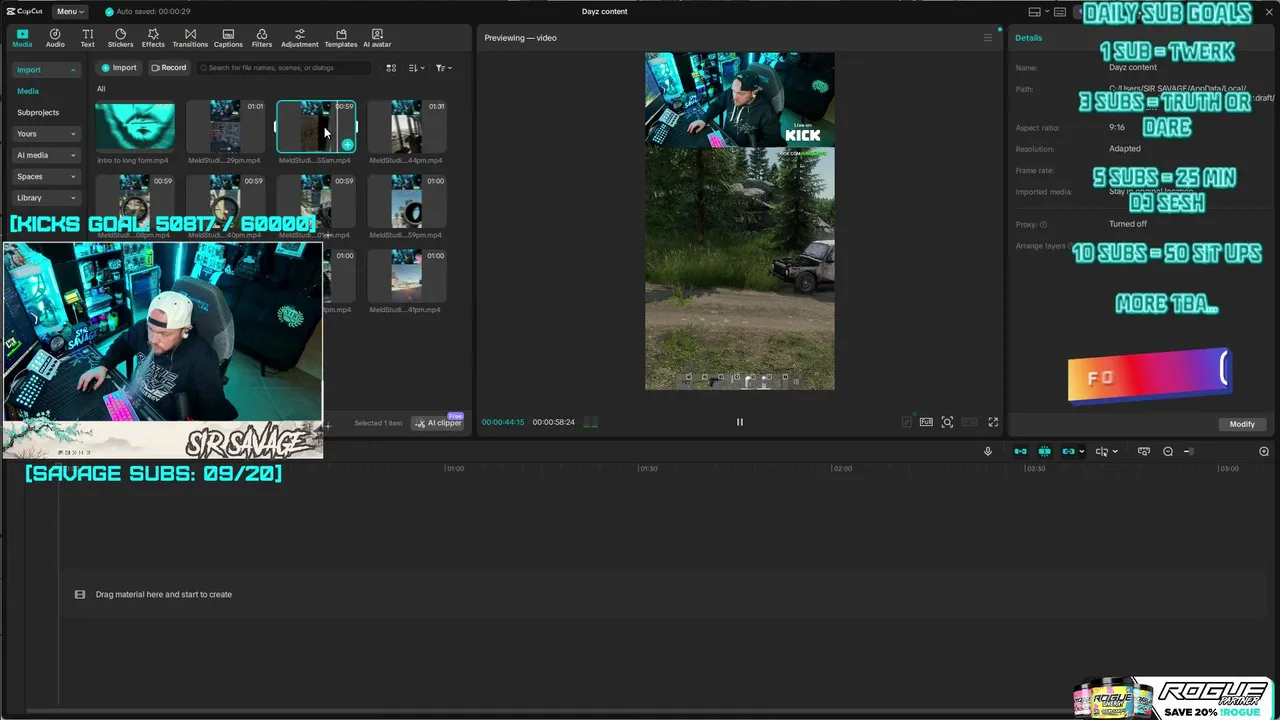Open the AI avatar panel
Viewport: 1280px width, 720px height.
(x=377, y=38)
